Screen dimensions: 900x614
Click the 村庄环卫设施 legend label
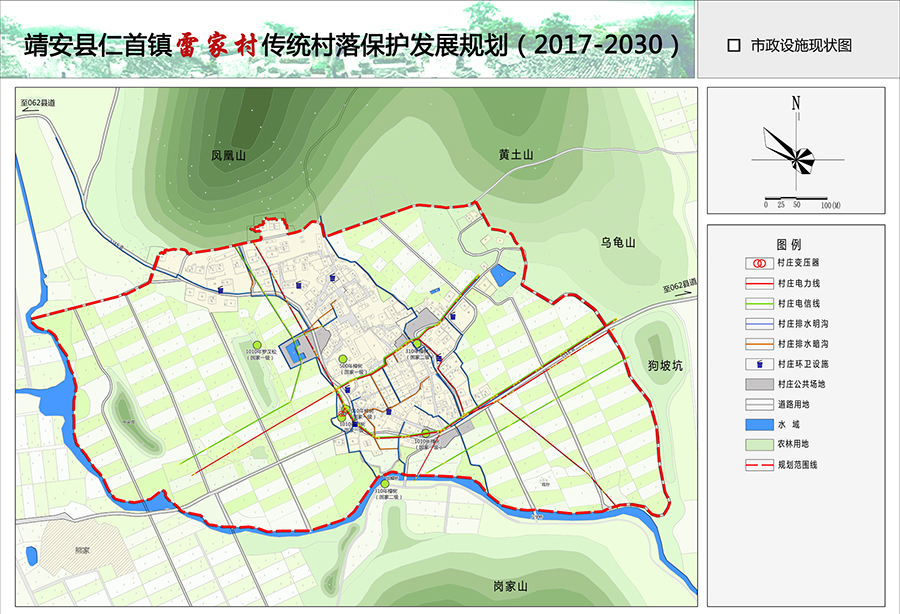pos(803,364)
